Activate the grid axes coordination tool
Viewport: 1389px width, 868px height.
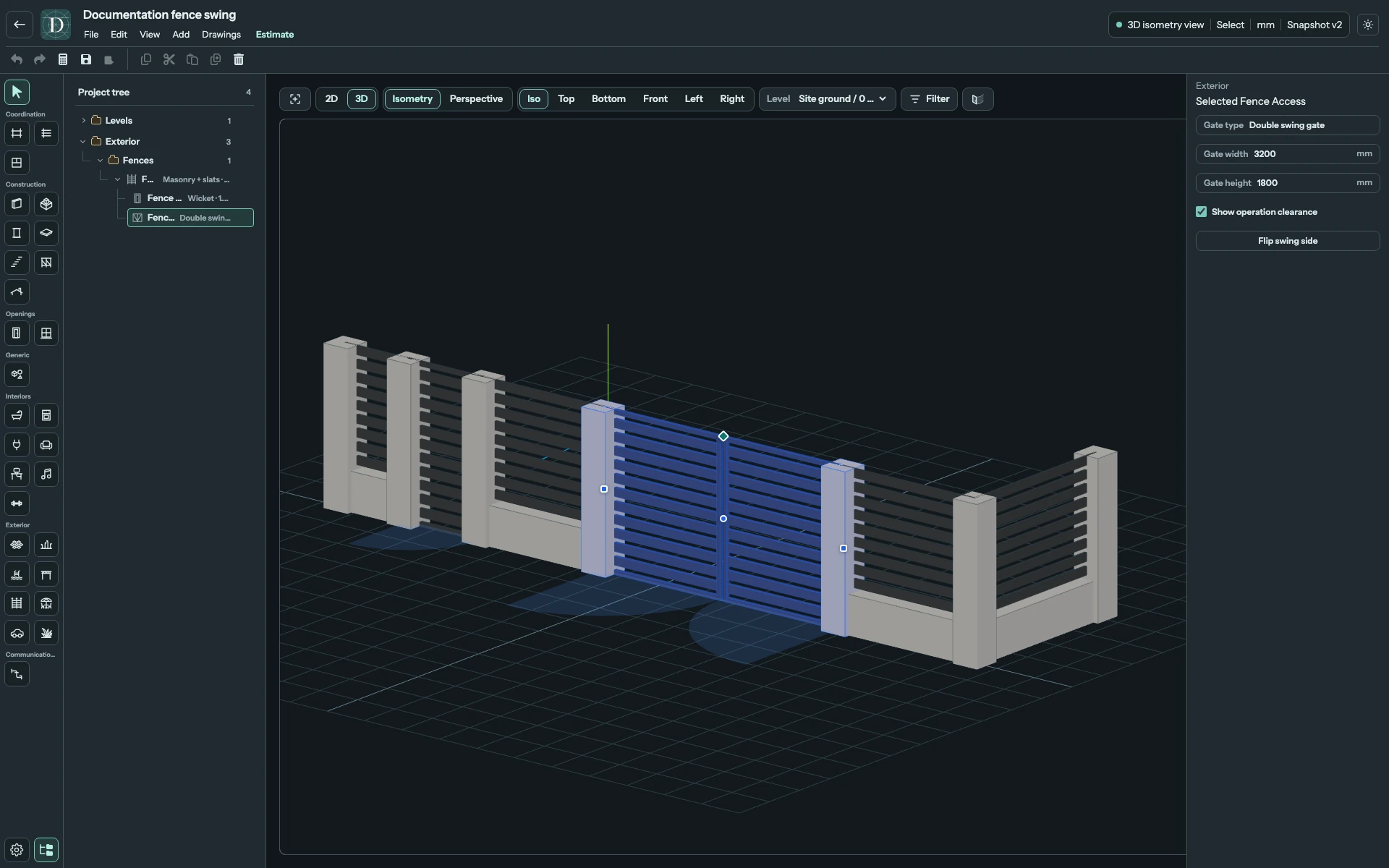(17, 133)
